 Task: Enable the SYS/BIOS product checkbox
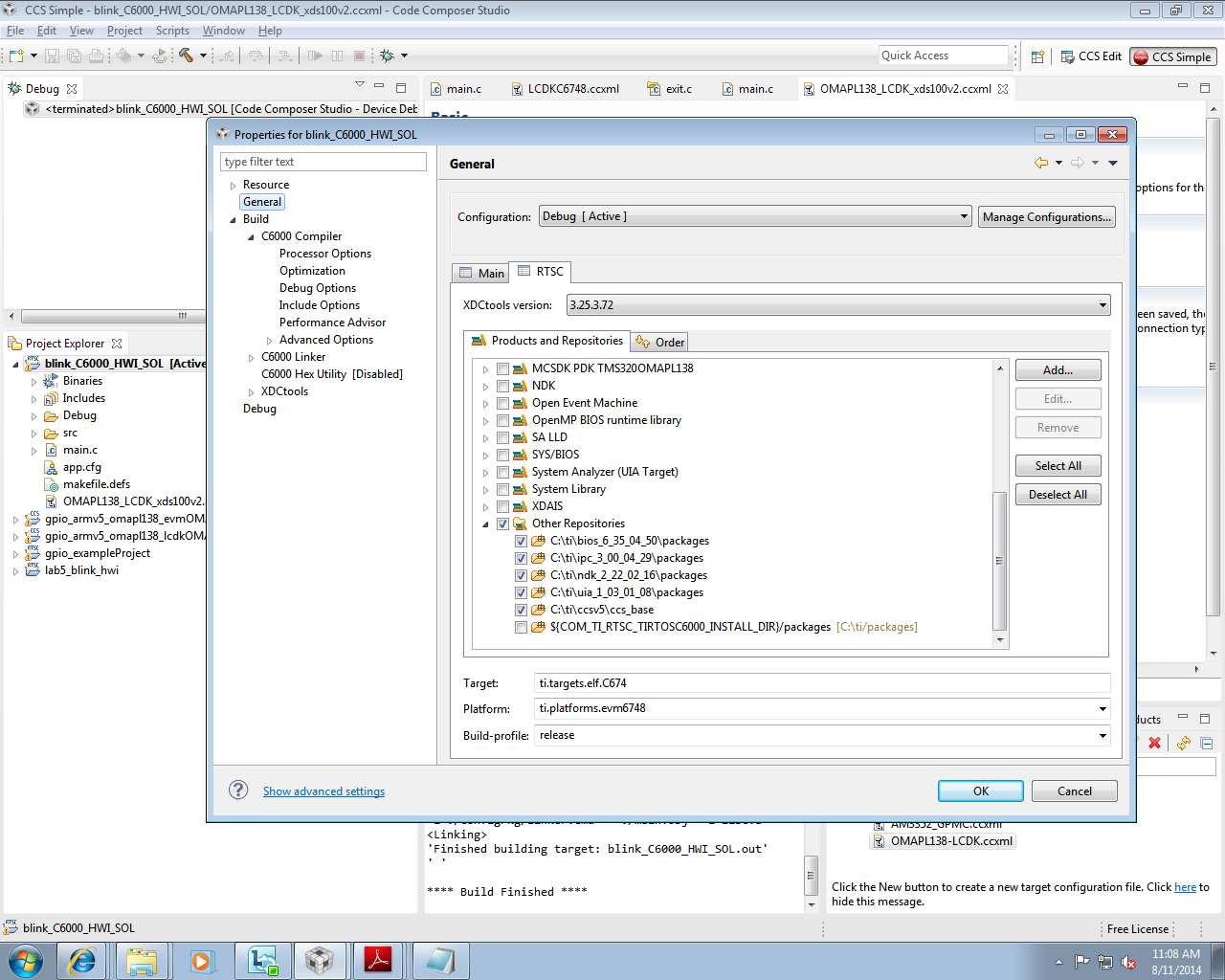[x=502, y=455]
